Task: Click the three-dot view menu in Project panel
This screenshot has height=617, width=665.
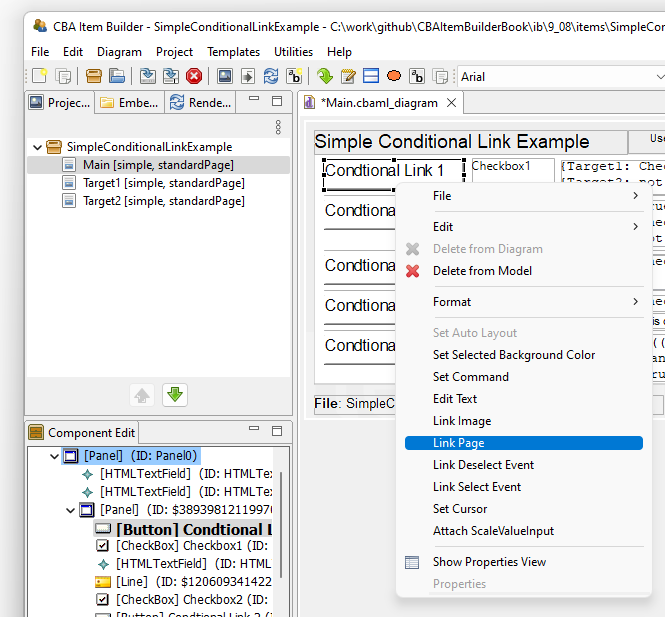Action: pyautogui.click(x=278, y=127)
